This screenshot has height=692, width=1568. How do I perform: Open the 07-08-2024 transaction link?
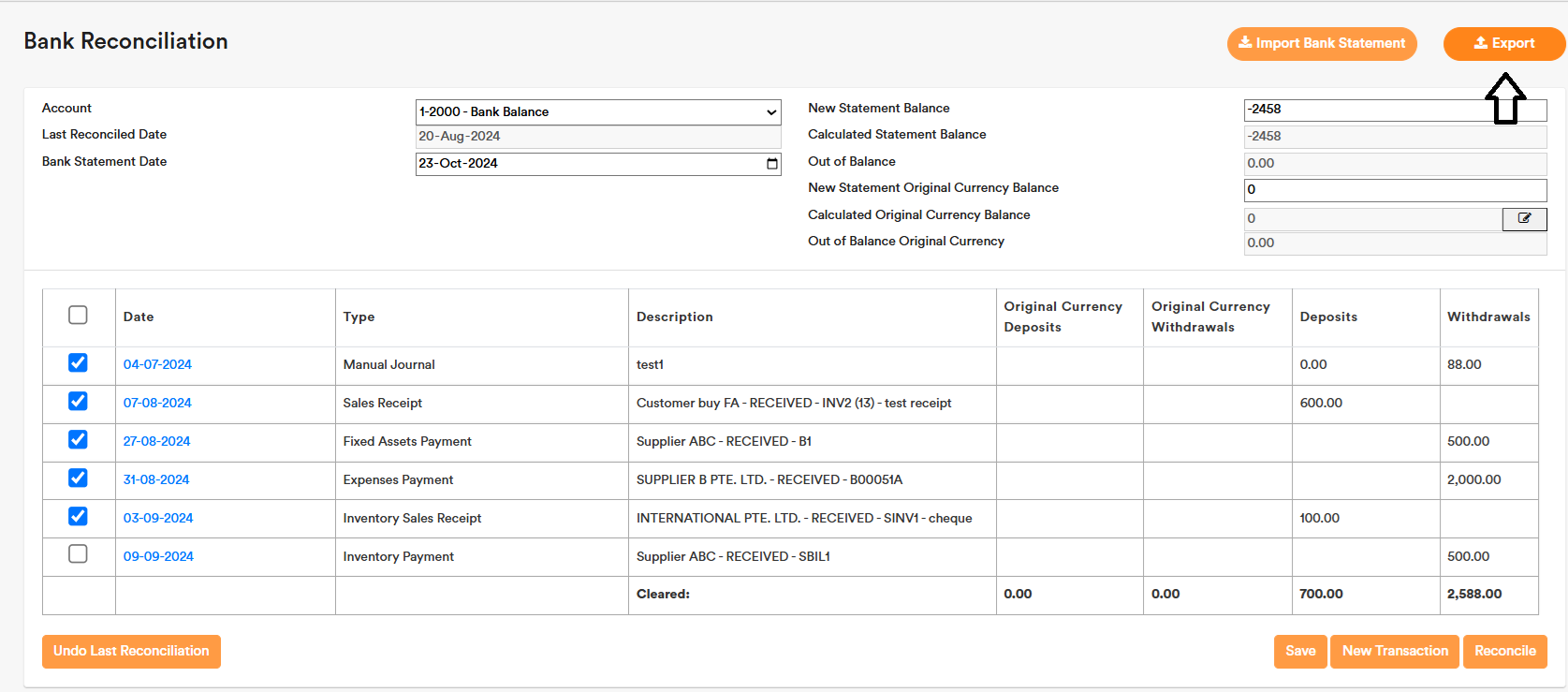point(157,403)
